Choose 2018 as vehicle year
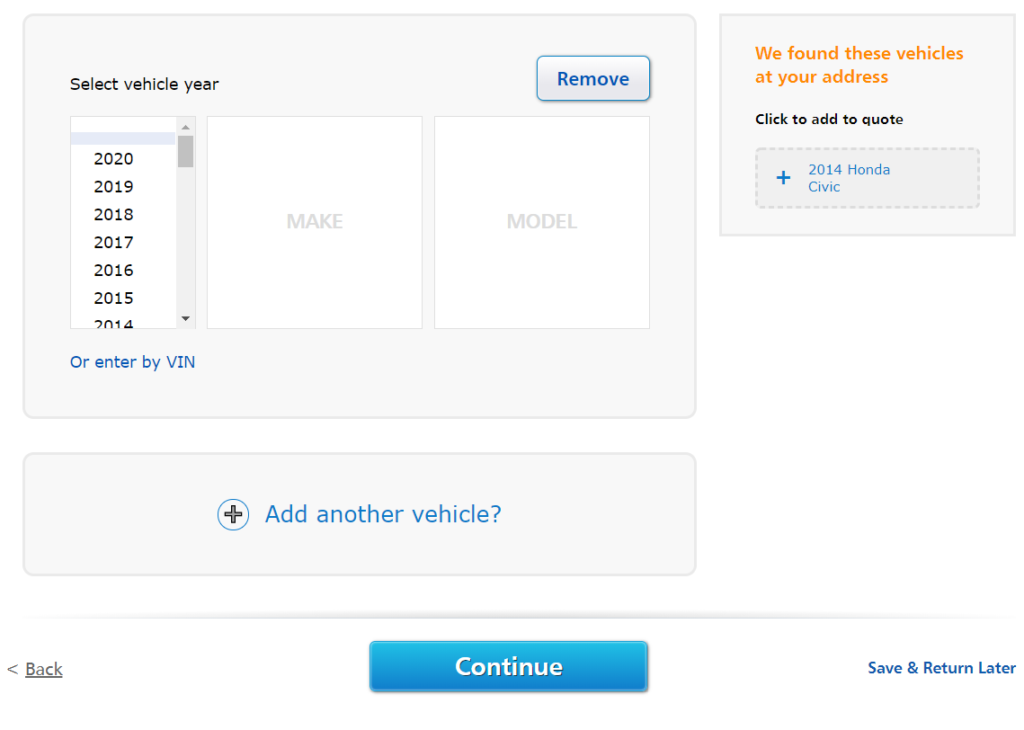This screenshot has height=730, width=1024. [x=123, y=215]
